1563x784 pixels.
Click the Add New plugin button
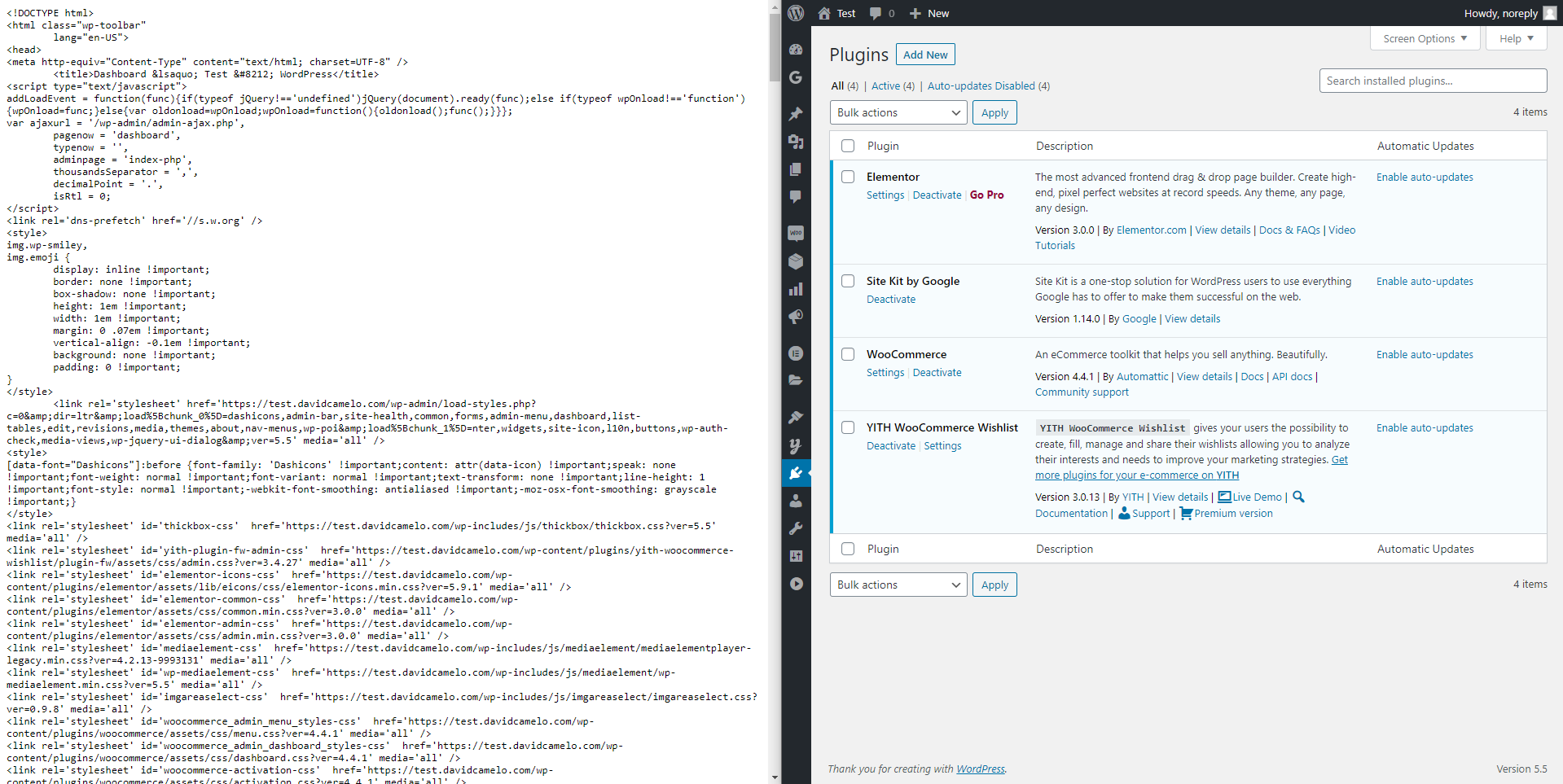(x=925, y=55)
